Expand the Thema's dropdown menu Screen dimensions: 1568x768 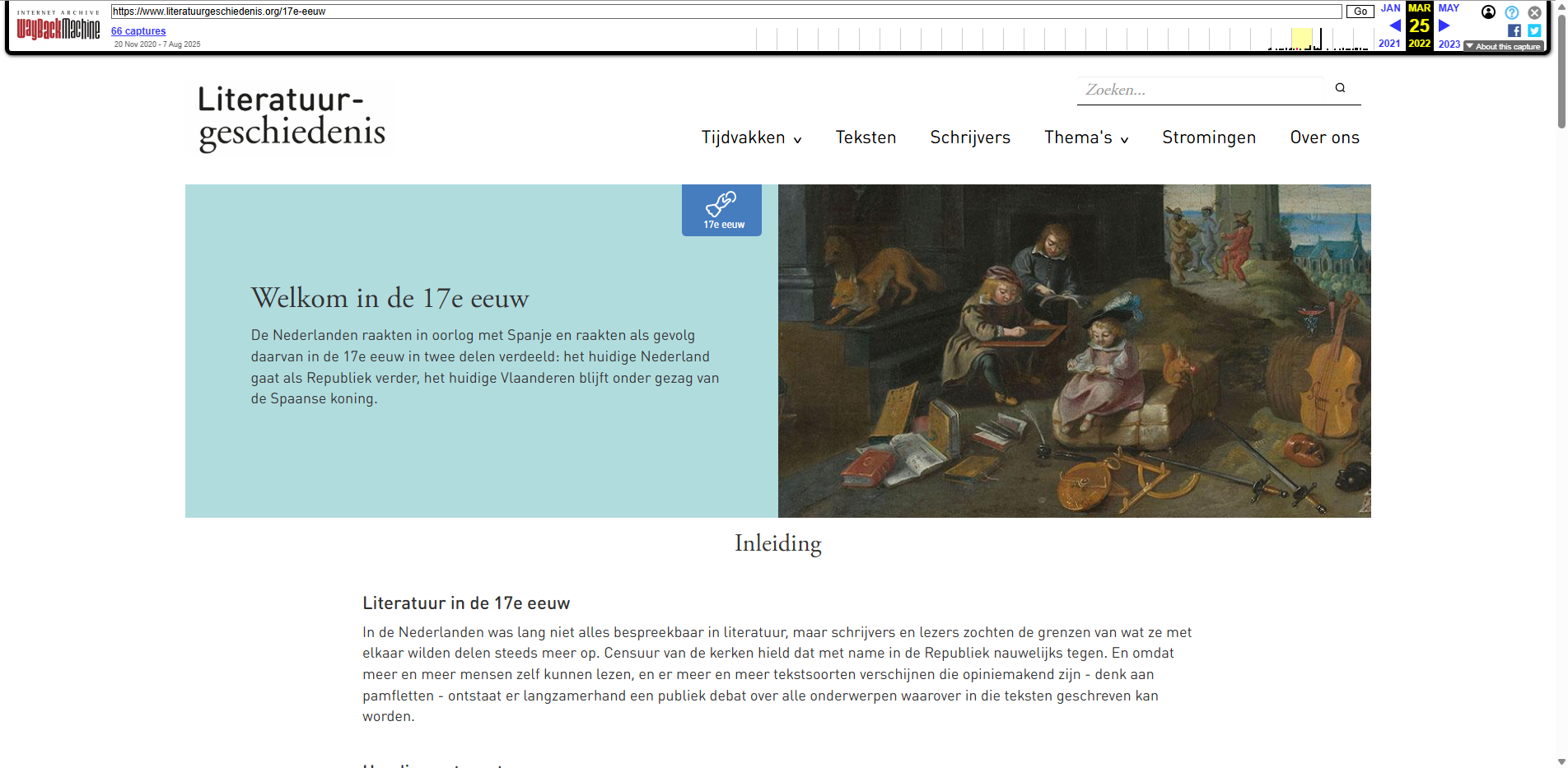pyautogui.click(x=1085, y=138)
